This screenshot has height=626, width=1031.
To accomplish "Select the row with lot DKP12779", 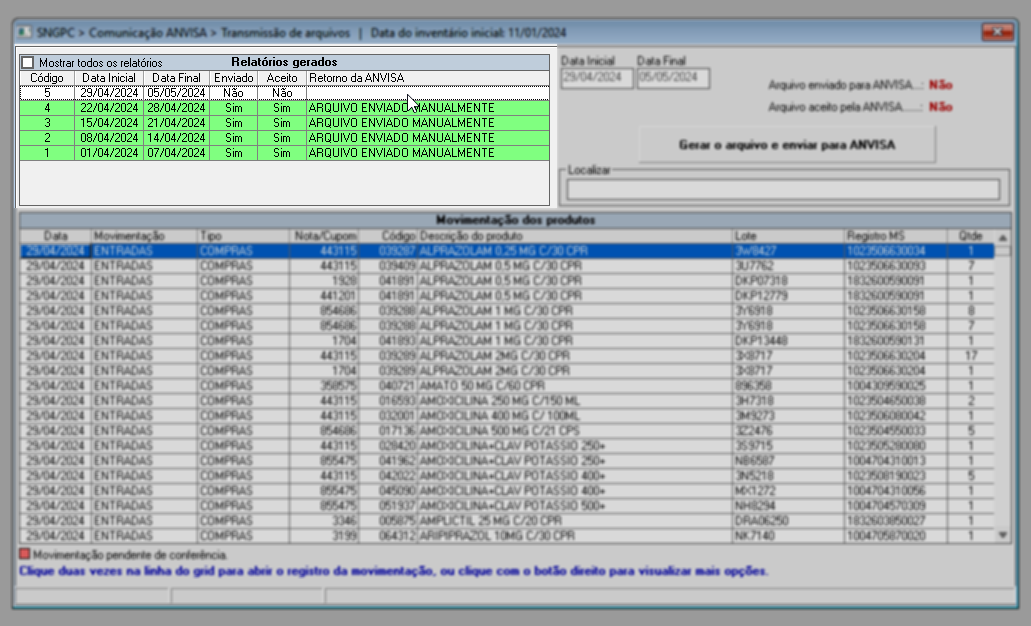I will 507,296.
